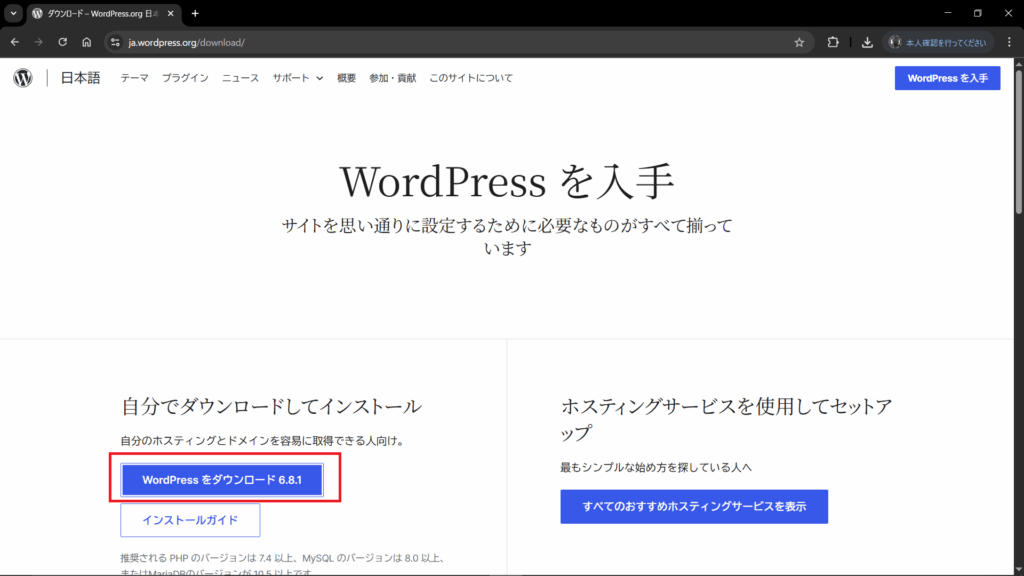Click the heading ホスティングサービスを使用してセットアップ
The width and height of the screenshot is (1024, 576).
pos(726,419)
